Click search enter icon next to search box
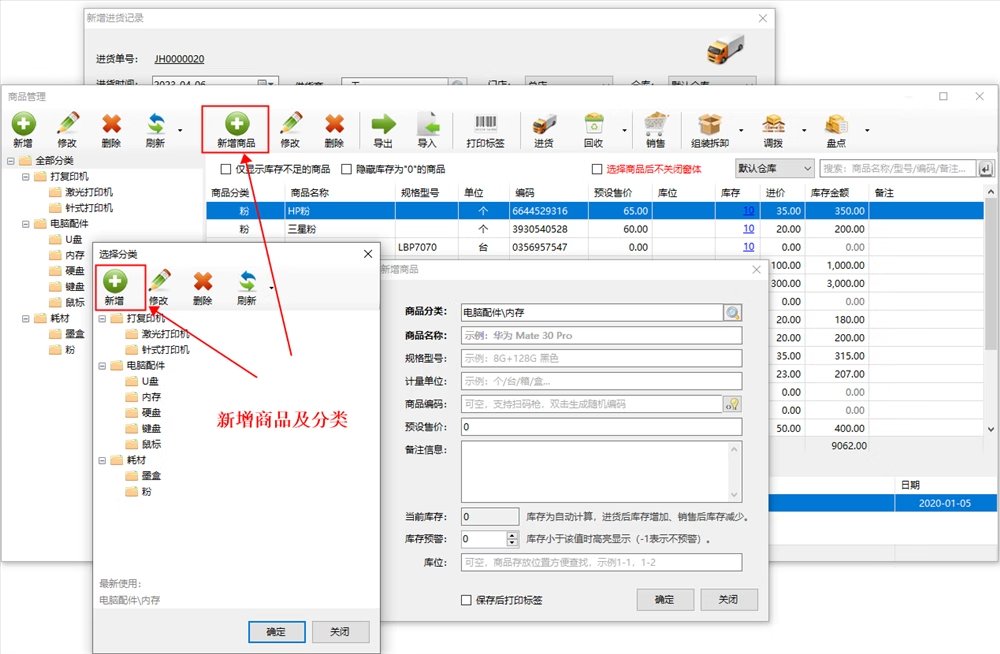 pos(986,168)
